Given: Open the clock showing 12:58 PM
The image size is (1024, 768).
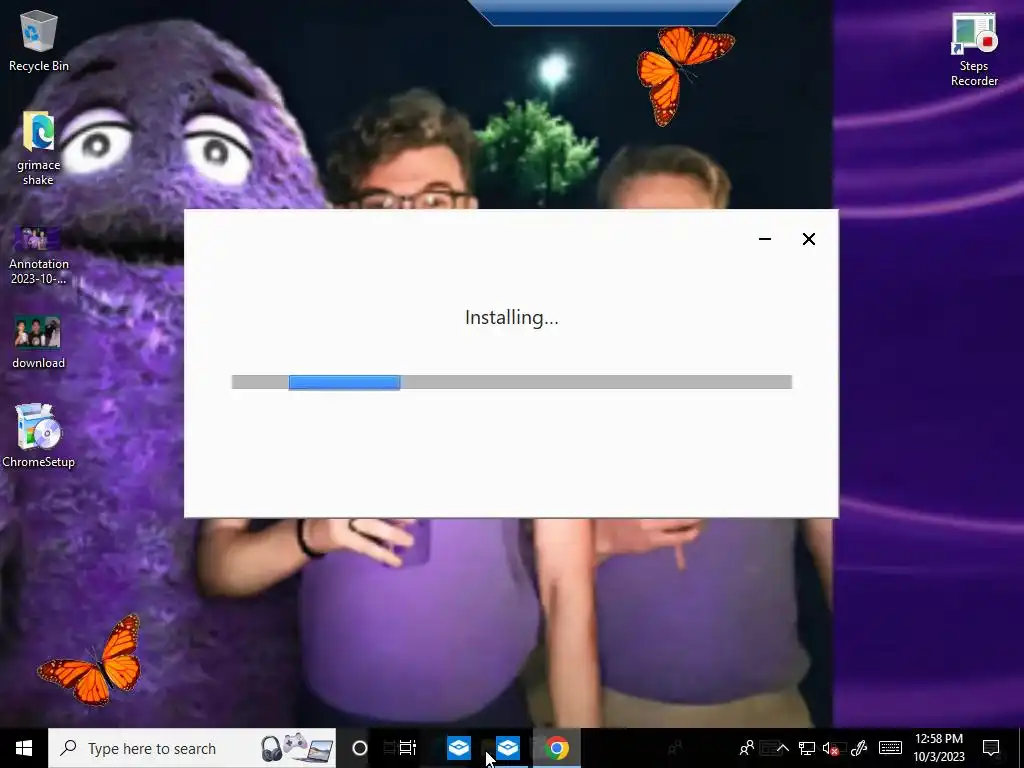Looking at the screenshot, I should coord(938,748).
